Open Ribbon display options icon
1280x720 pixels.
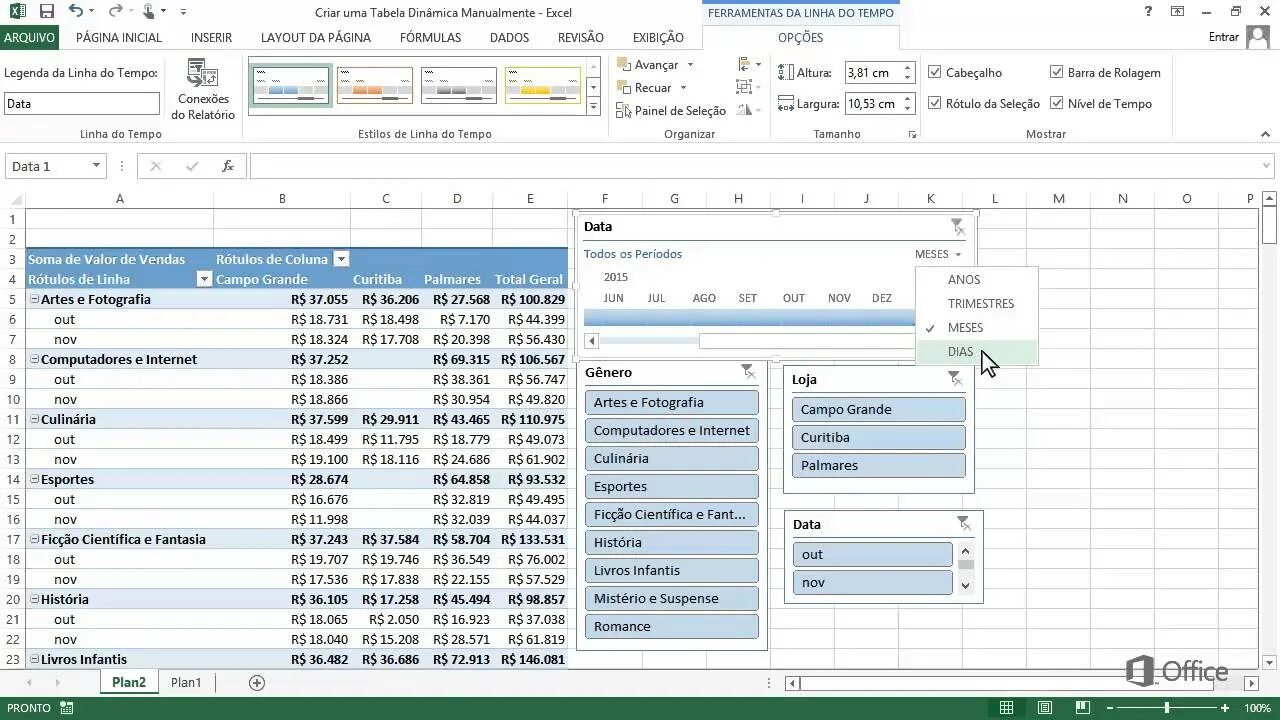point(1178,11)
